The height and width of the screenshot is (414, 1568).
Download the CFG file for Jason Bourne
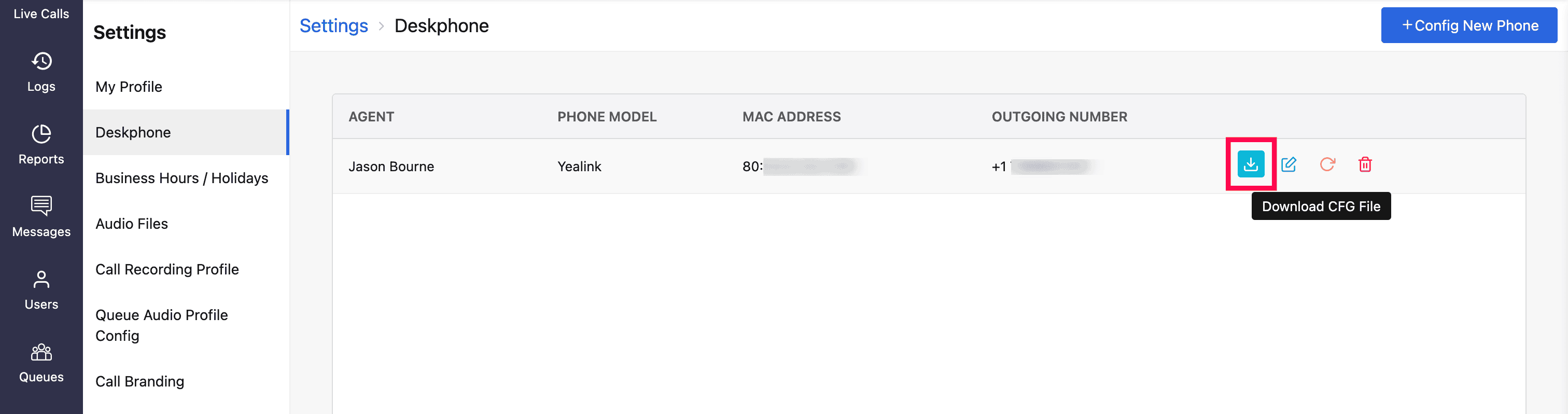tap(1250, 164)
